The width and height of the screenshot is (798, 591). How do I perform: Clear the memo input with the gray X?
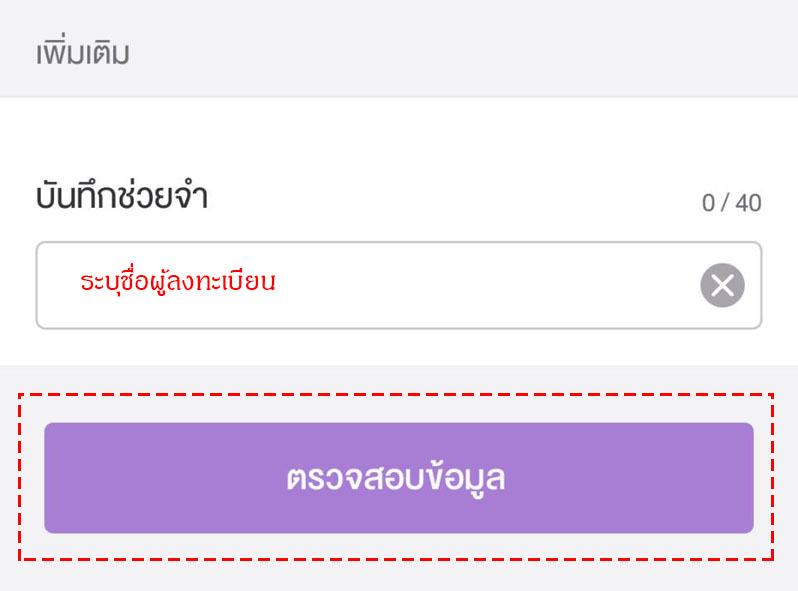coord(722,286)
